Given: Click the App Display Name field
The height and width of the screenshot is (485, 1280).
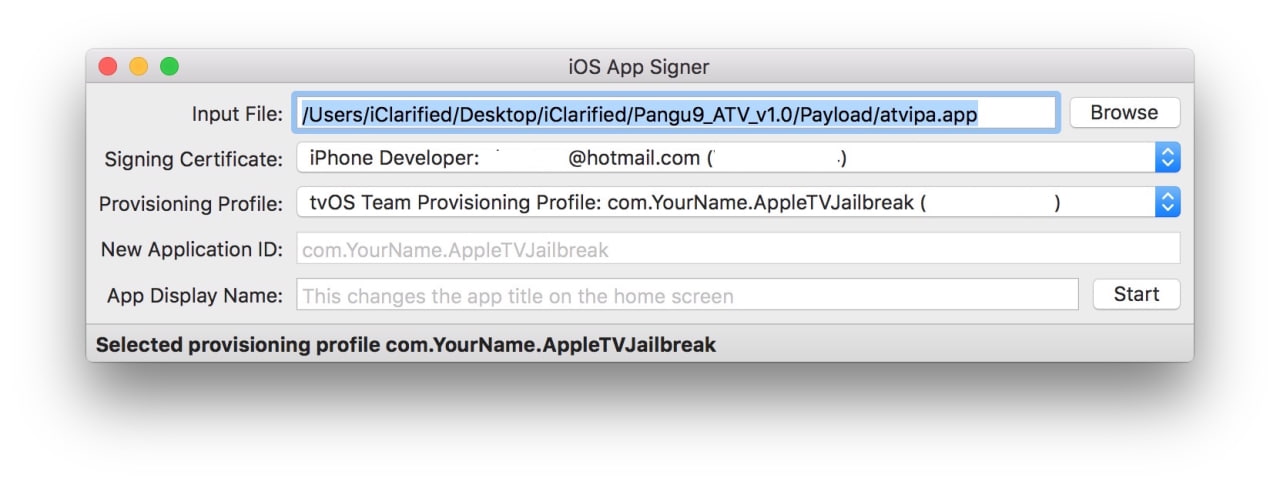Looking at the screenshot, I should [x=687, y=295].
